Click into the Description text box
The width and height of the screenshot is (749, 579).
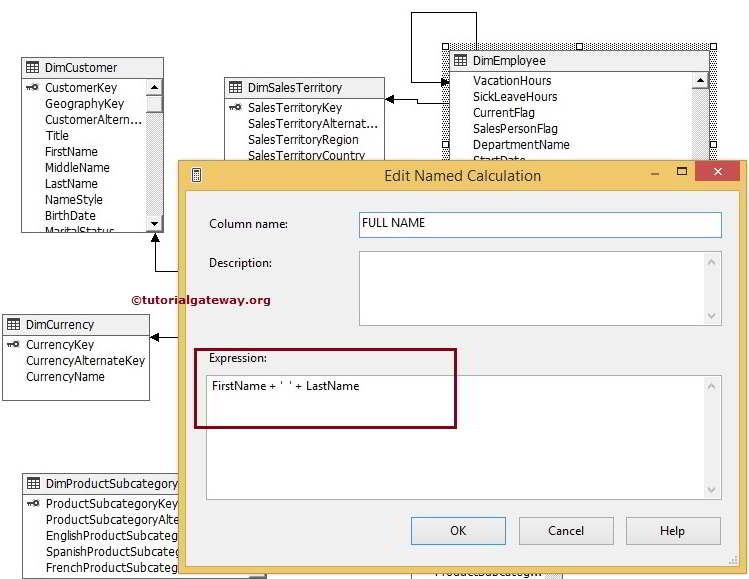click(531, 289)
